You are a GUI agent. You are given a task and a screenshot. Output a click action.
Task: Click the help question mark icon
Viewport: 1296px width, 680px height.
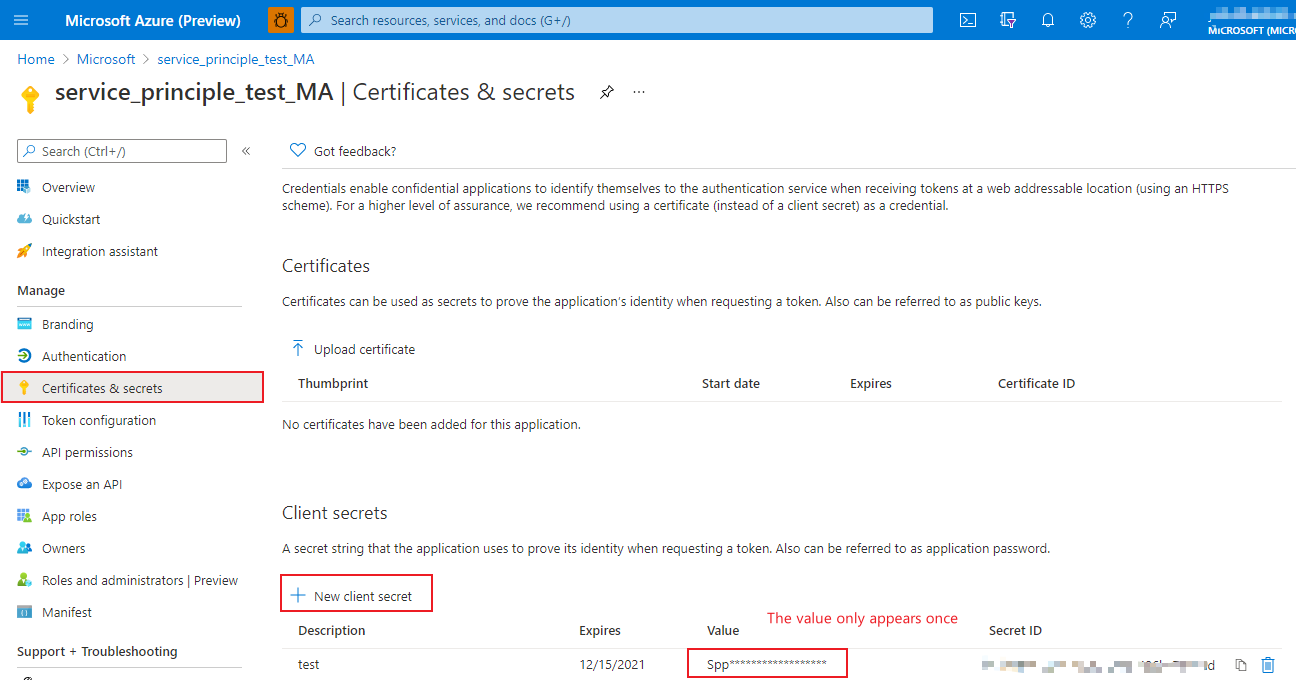click(1128, 20)
